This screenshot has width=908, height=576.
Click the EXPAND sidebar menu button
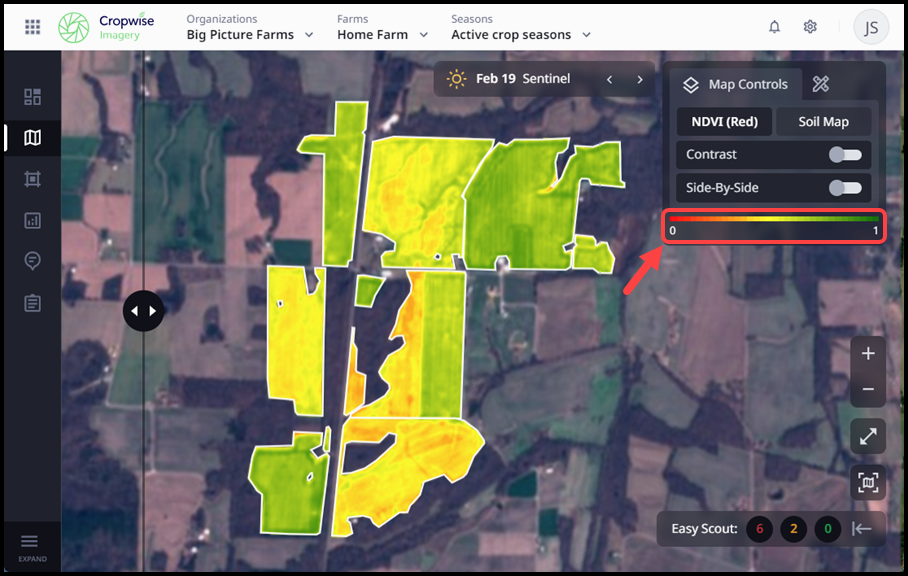pyautogui.click(x=32, y=545)
